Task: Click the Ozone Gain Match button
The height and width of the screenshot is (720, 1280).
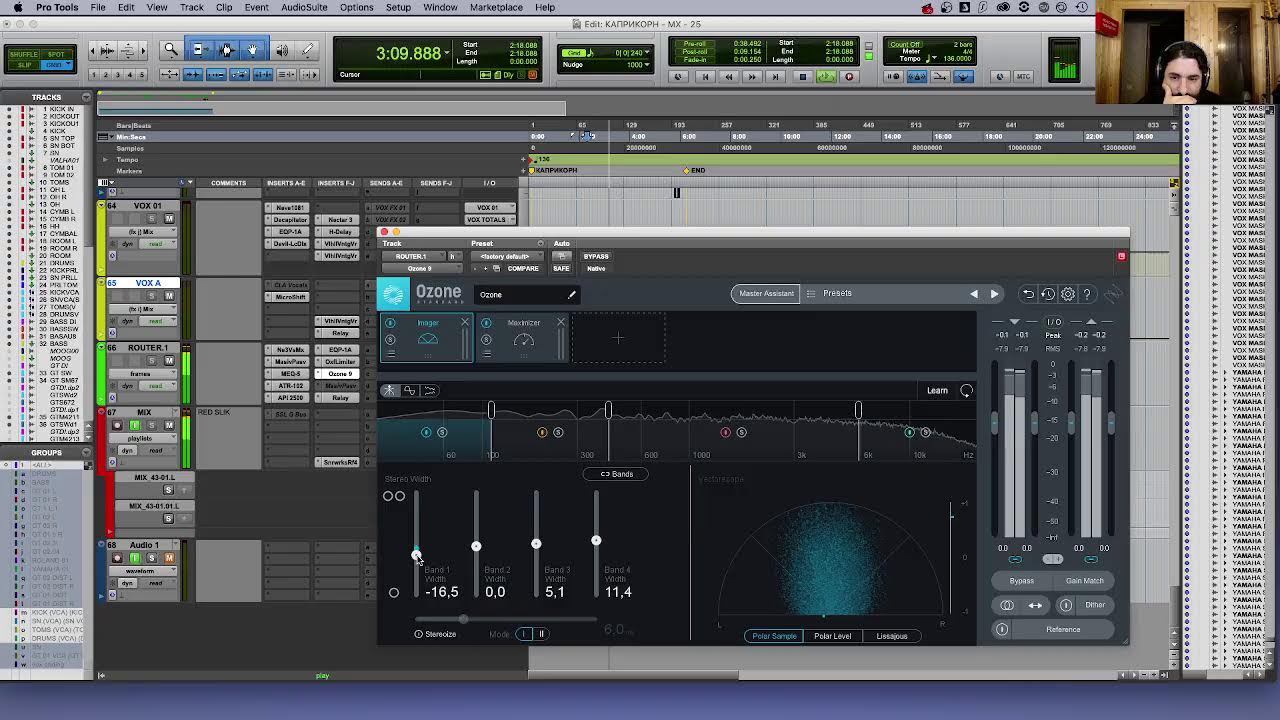Action: tap(1085, 581)
